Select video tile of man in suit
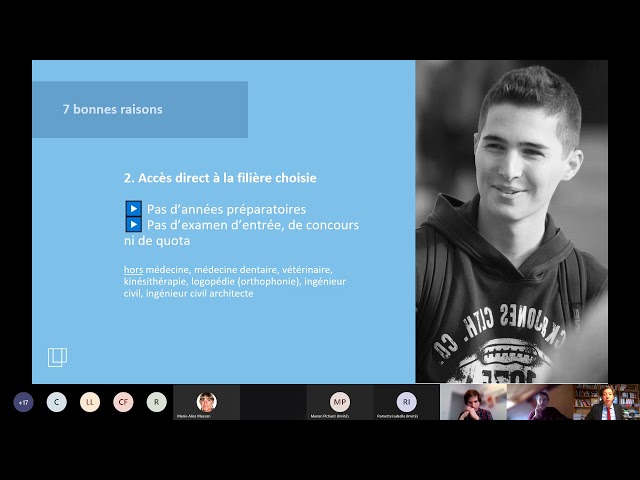The height and width of the screenshot is (480, 640). (606, 402)
